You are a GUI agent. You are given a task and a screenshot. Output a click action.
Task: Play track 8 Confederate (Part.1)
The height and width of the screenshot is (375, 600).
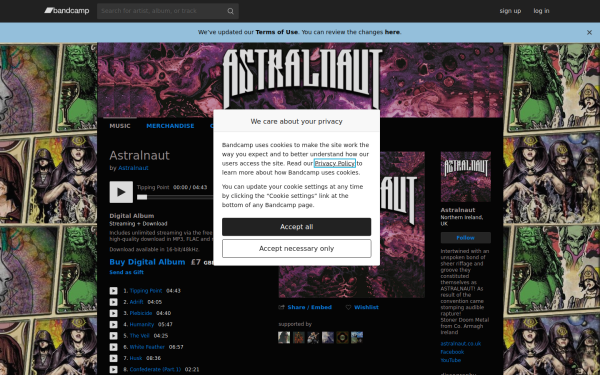point(114,370)
